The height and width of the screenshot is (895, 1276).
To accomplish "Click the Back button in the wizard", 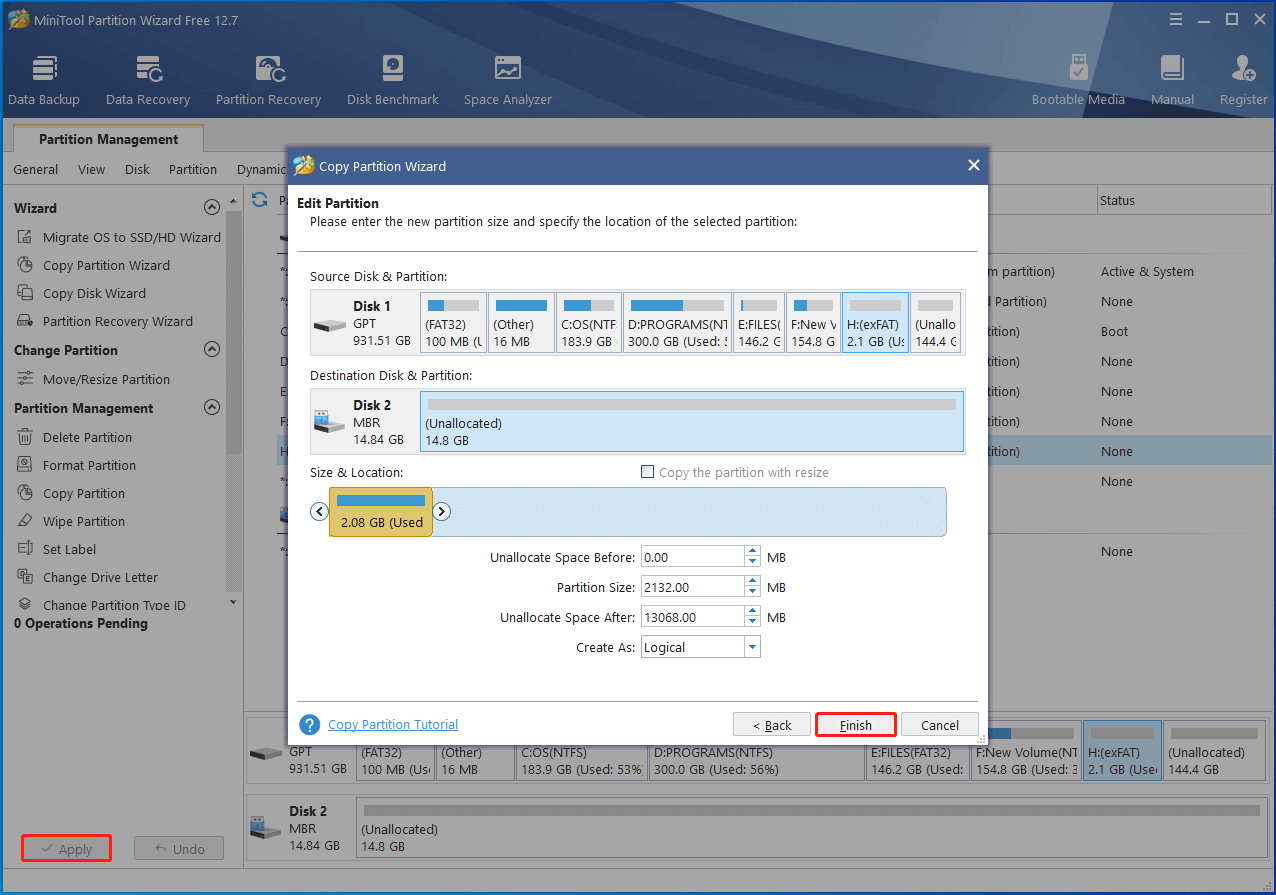I will coord(772,725).
